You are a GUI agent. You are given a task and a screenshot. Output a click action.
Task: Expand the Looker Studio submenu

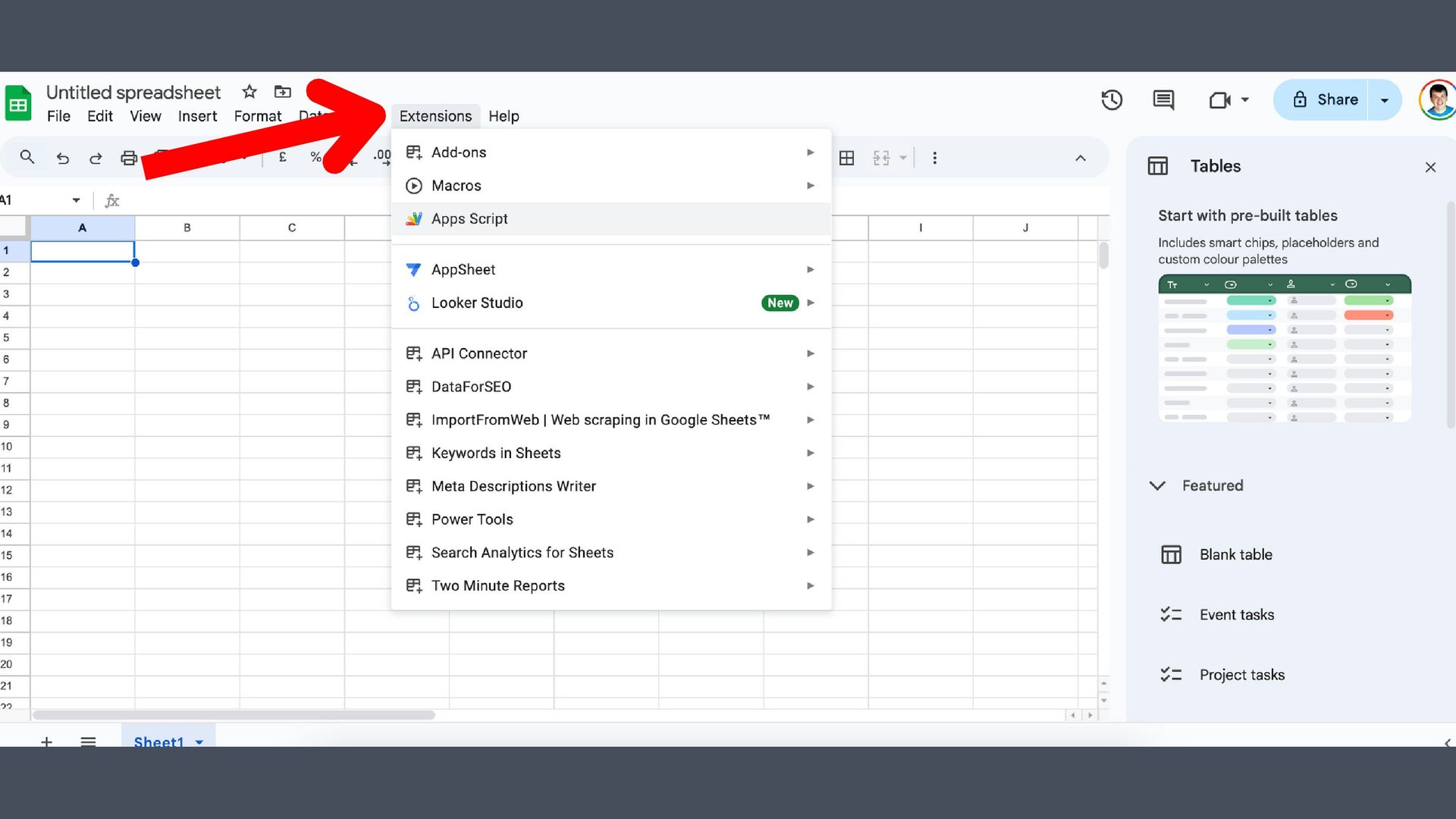tap(477, 303)
